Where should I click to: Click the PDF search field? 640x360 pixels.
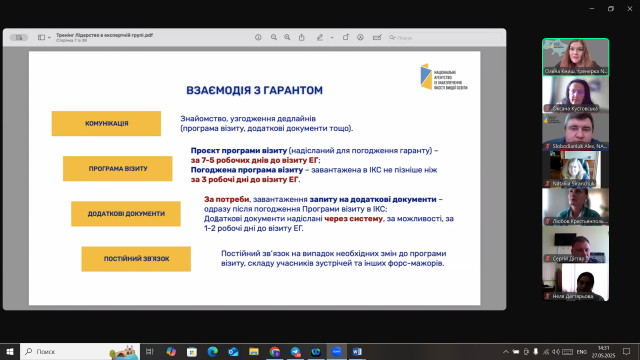445,38
